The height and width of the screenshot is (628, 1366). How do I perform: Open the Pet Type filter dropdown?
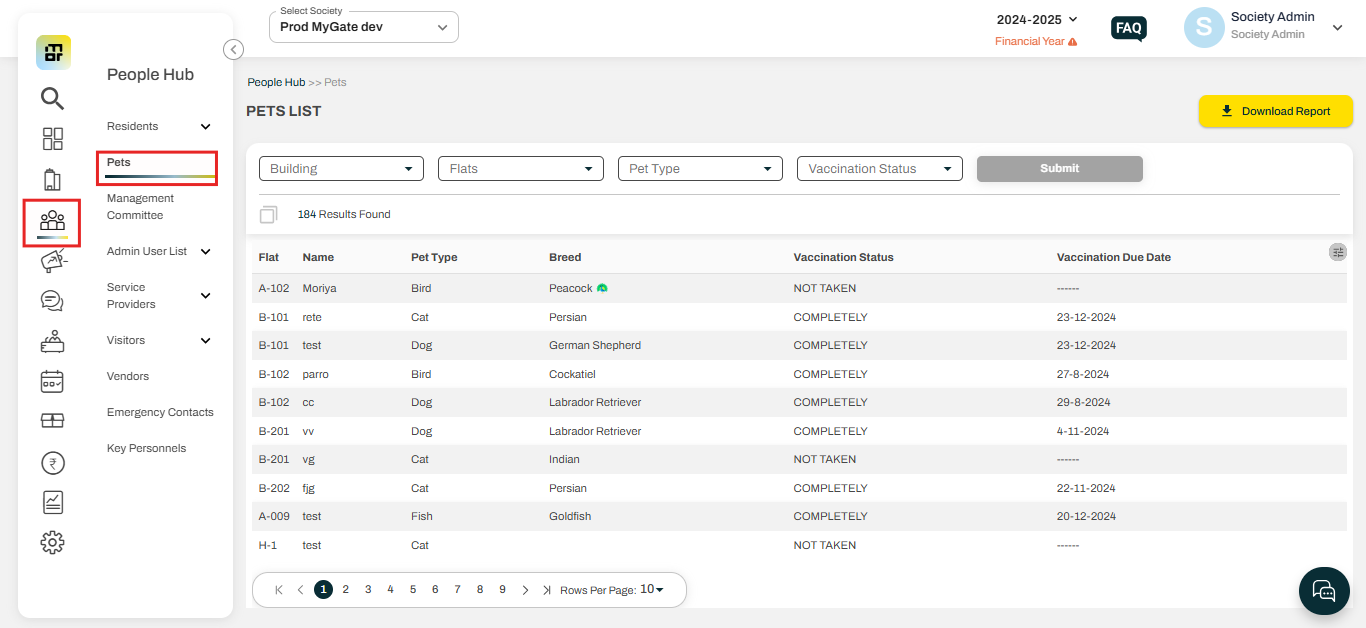[700, 169]
